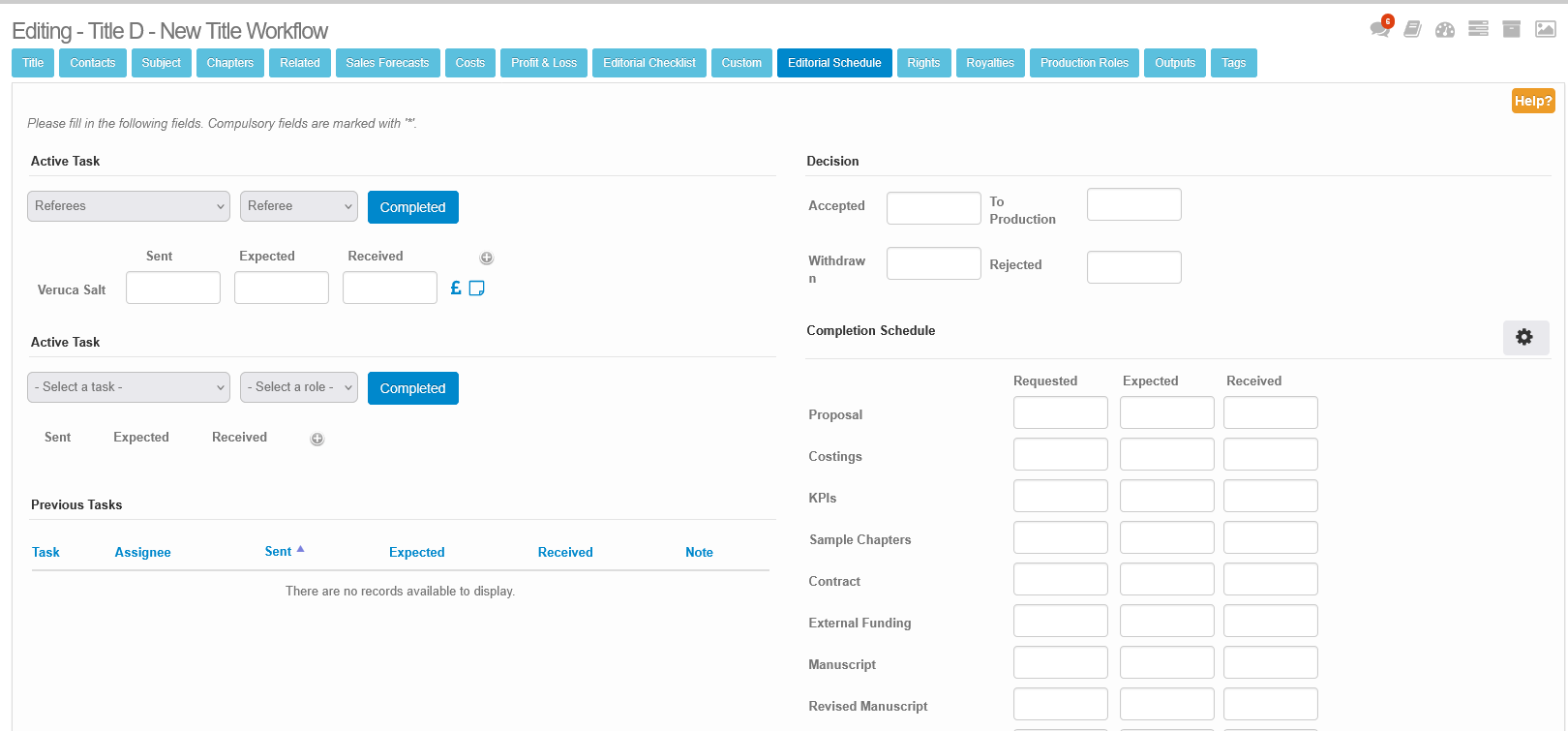Open the Rights tab
Viewport: 1568px width, 731px height.
tap(923, 63)
